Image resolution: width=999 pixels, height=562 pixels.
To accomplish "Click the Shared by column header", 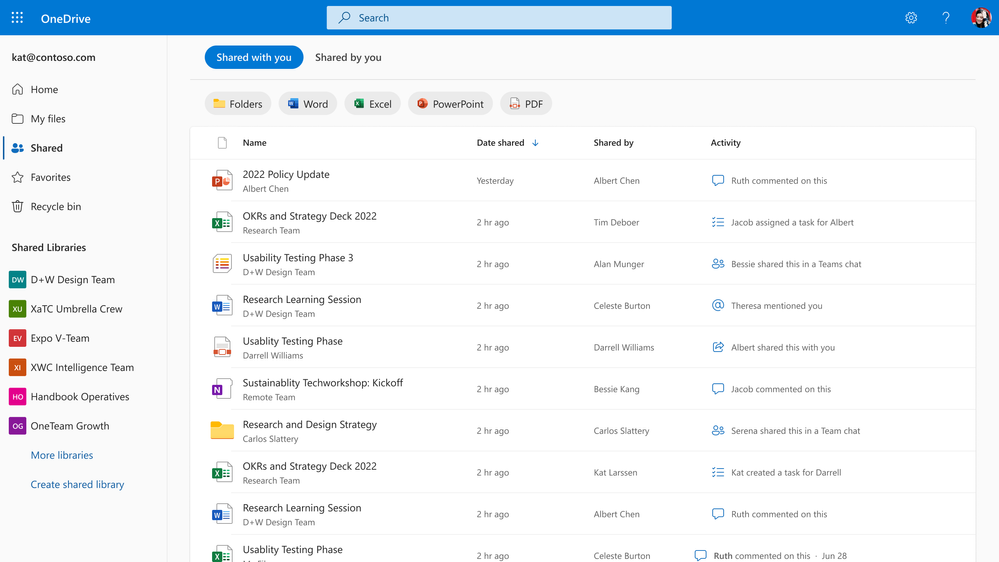I will (x=613, y=143).
